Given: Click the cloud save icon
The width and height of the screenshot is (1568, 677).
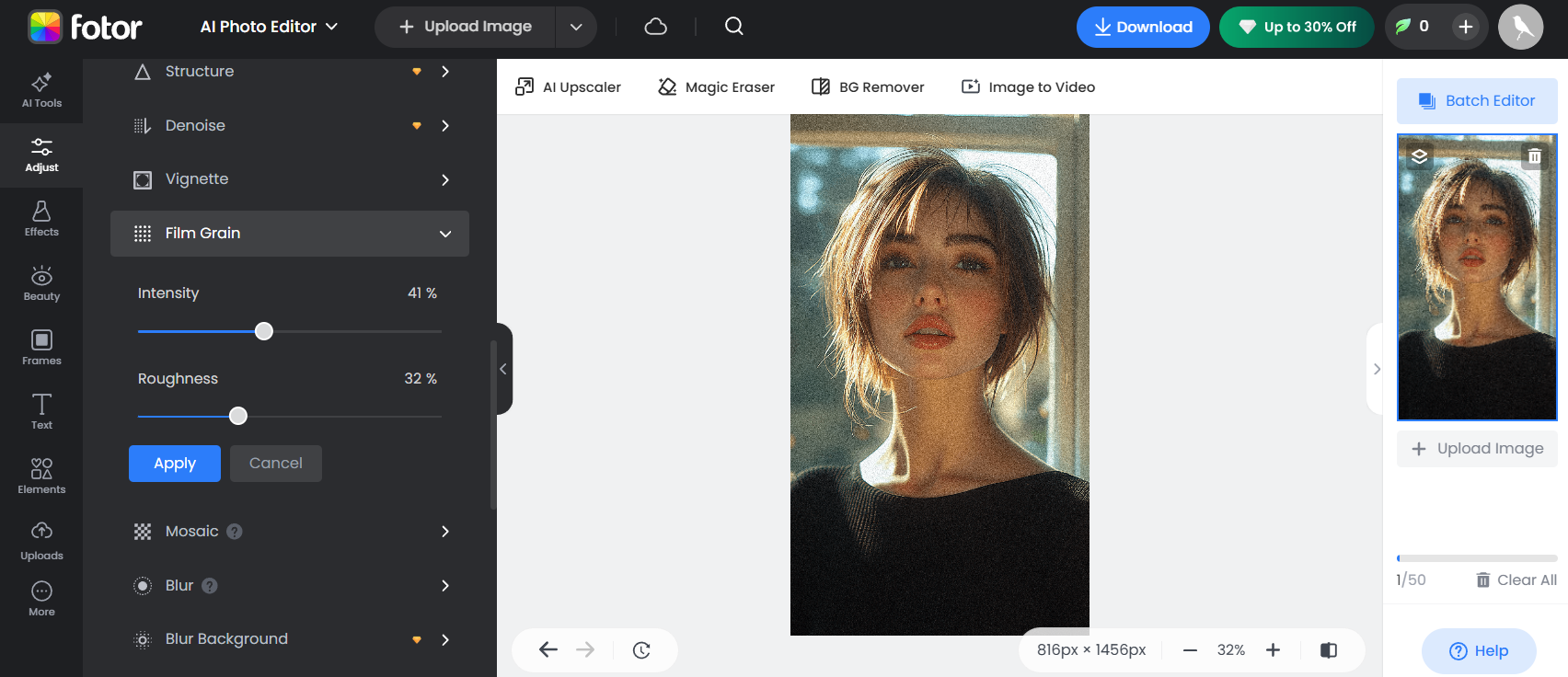Looking at the screenshot, I should [x=656, y=27].
